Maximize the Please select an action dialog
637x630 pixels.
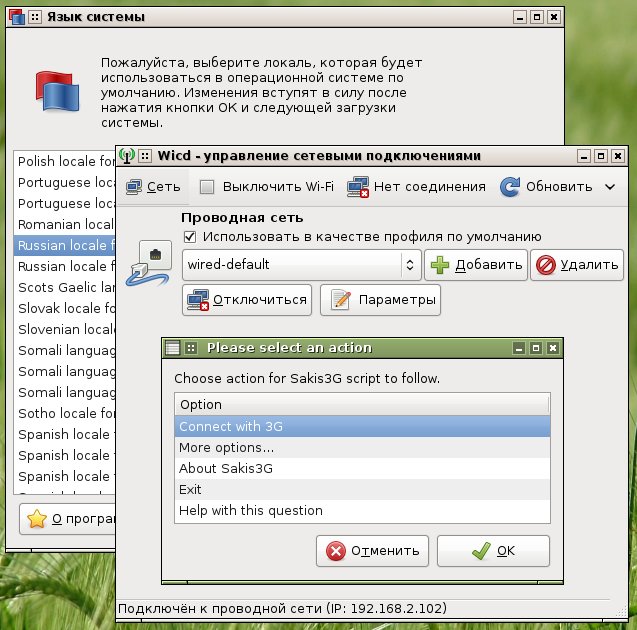(536, 348)
